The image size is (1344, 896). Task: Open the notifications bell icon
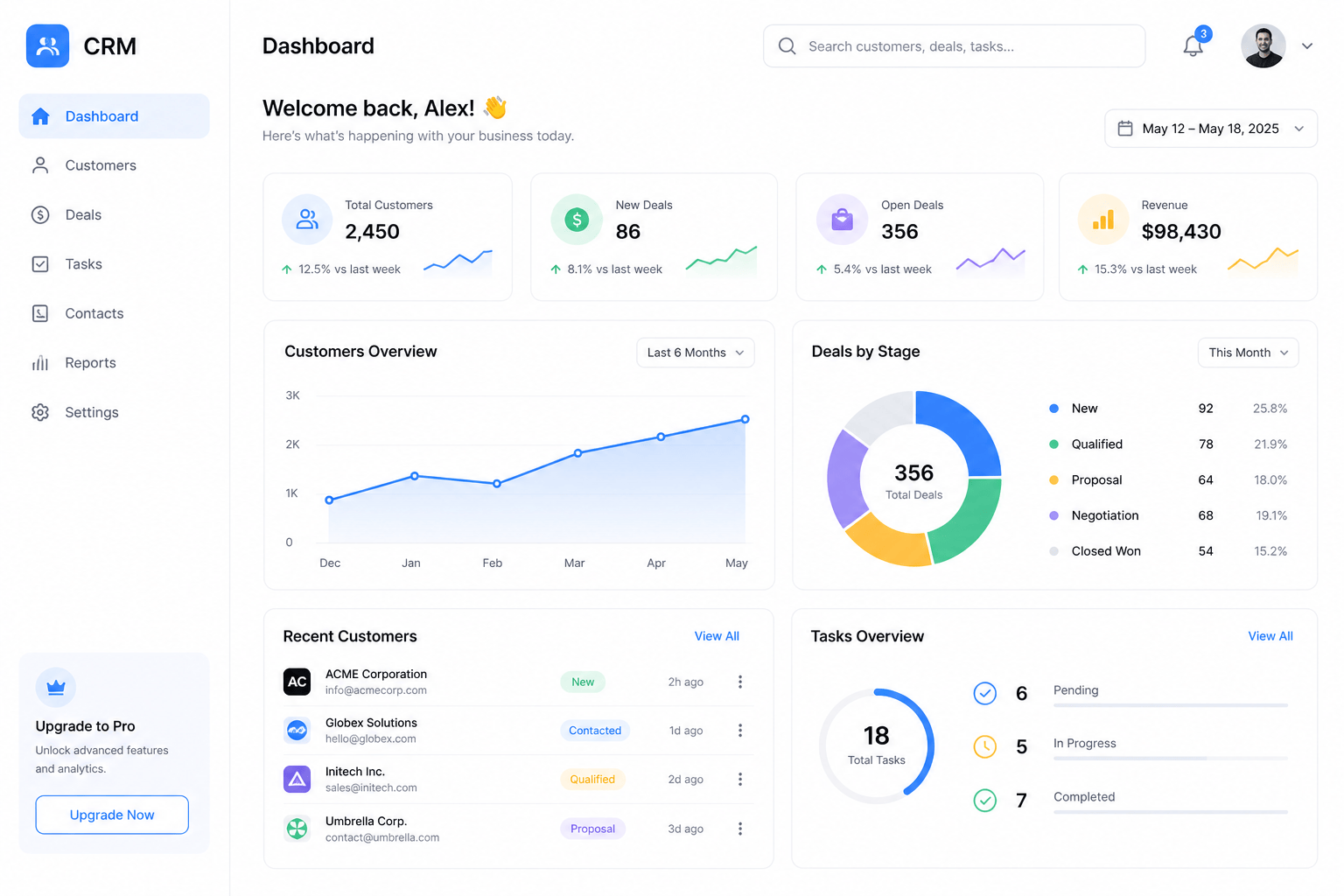pyautogui.click(x=1193, y=46)
